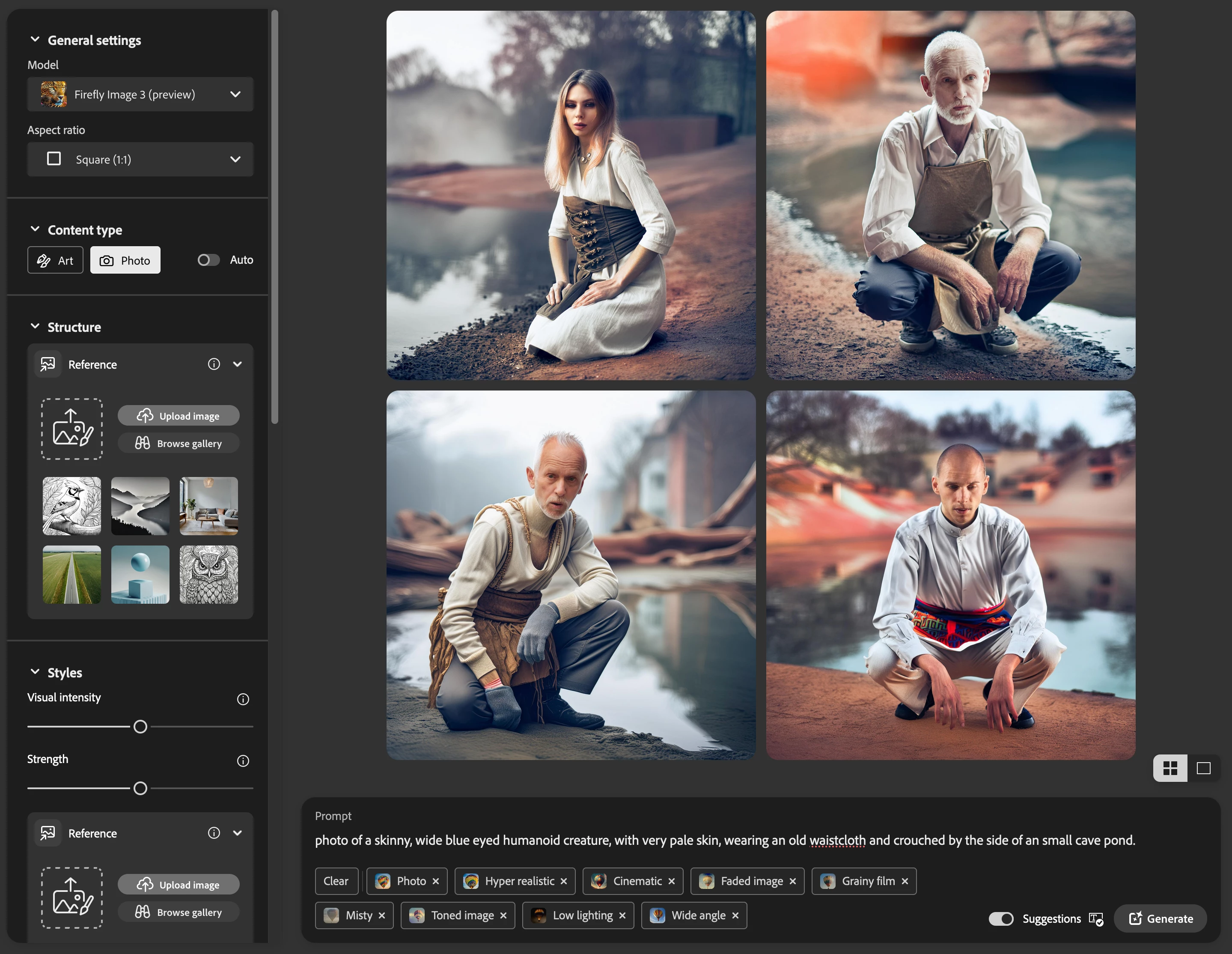The height and width of the screenshot is (954, 1232).
Task: Open the Aspect ratio dropdown
Action: [140, 159]
